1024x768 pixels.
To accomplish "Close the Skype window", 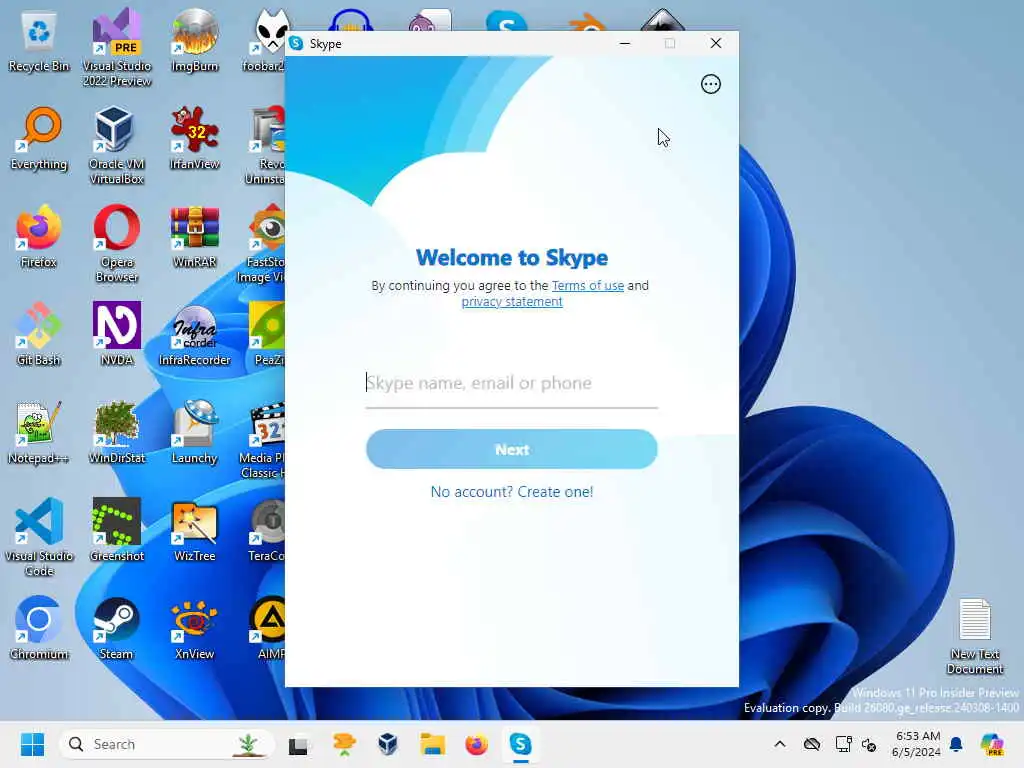I will click(x=716, y=43).
